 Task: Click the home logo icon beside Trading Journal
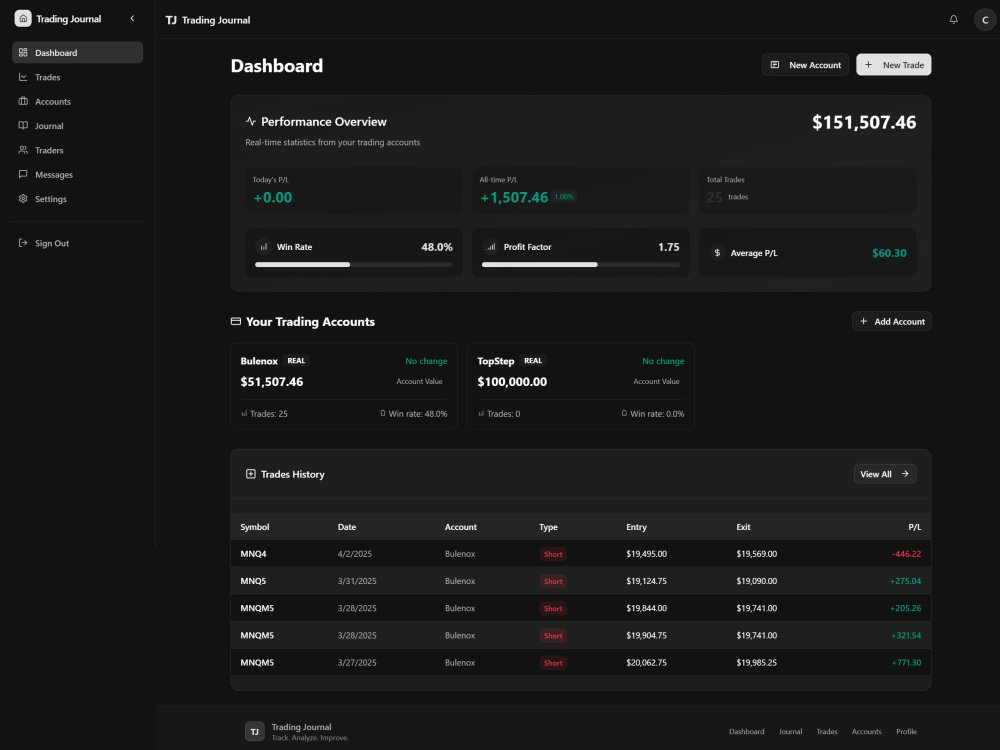coord(23,18)
